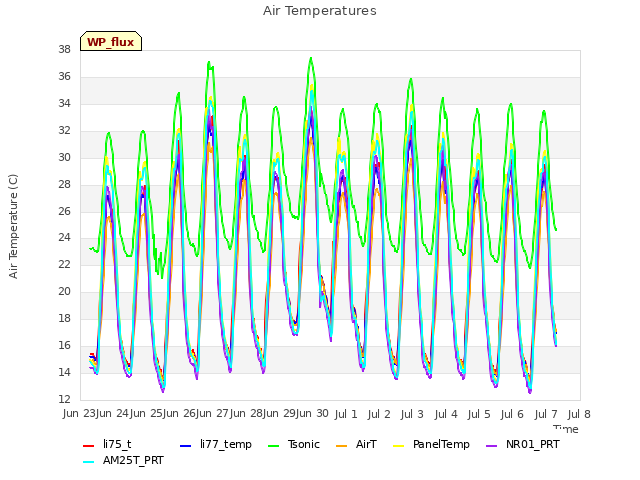The height and width of the screenshot is (480, 640).
Task: Click the Jul 2 x-axis tick label
Action: [x=379, y=414]
